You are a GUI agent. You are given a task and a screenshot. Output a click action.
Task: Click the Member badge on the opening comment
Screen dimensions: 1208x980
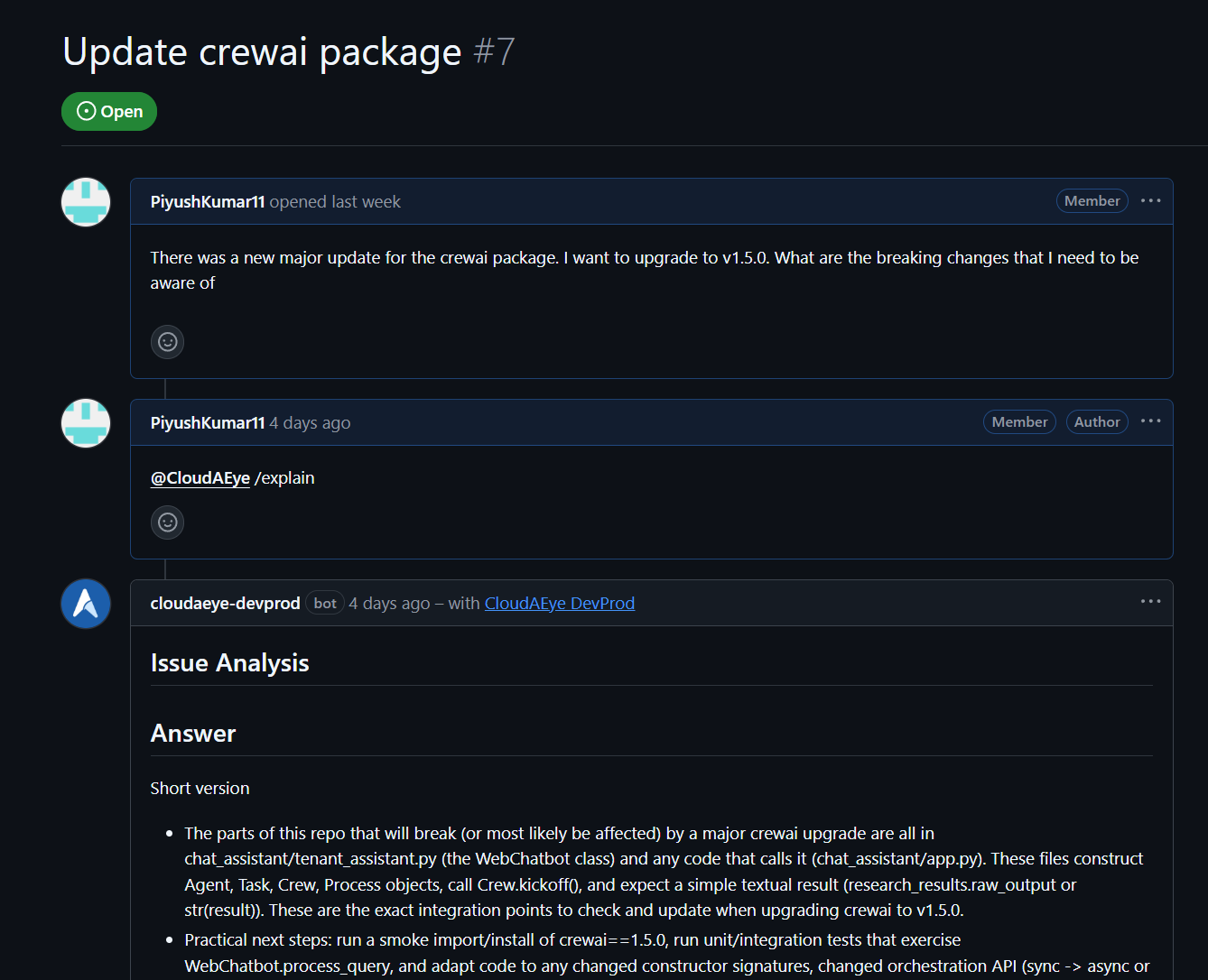click(x=1092, y=201)
